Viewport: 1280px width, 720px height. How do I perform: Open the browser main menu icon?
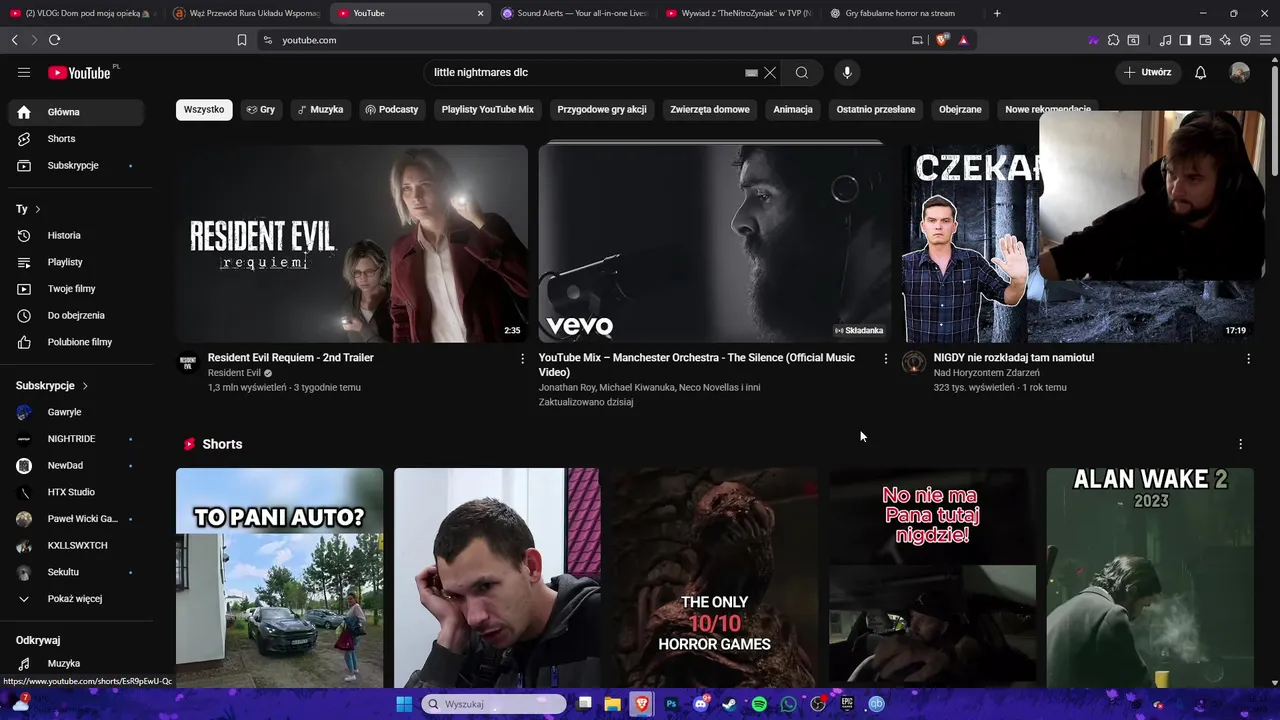(x=1265, y=40)
